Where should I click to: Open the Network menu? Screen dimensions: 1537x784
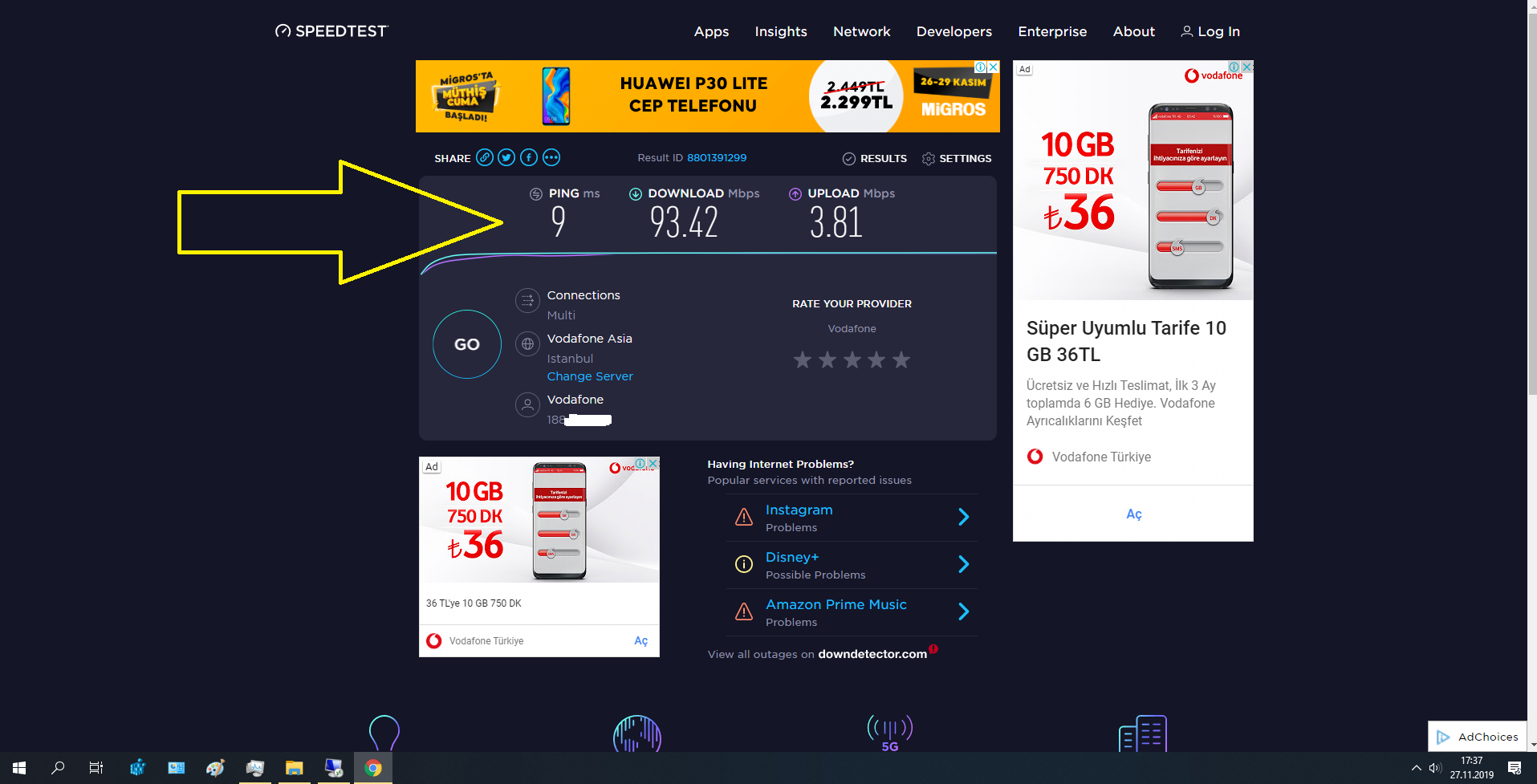861,31
